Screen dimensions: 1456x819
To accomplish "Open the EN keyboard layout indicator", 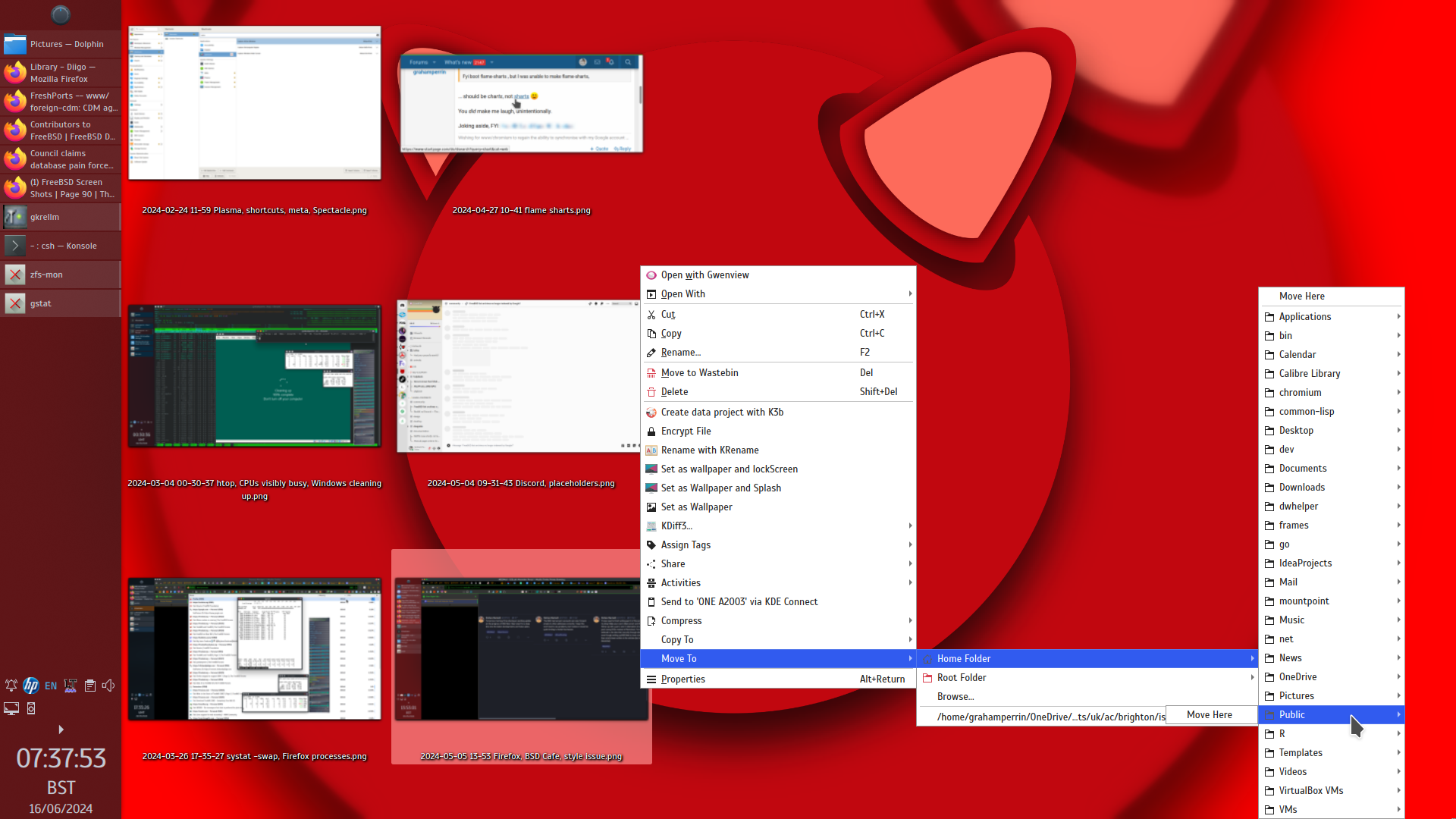I will pyautogui.click(x=51, y=686).
